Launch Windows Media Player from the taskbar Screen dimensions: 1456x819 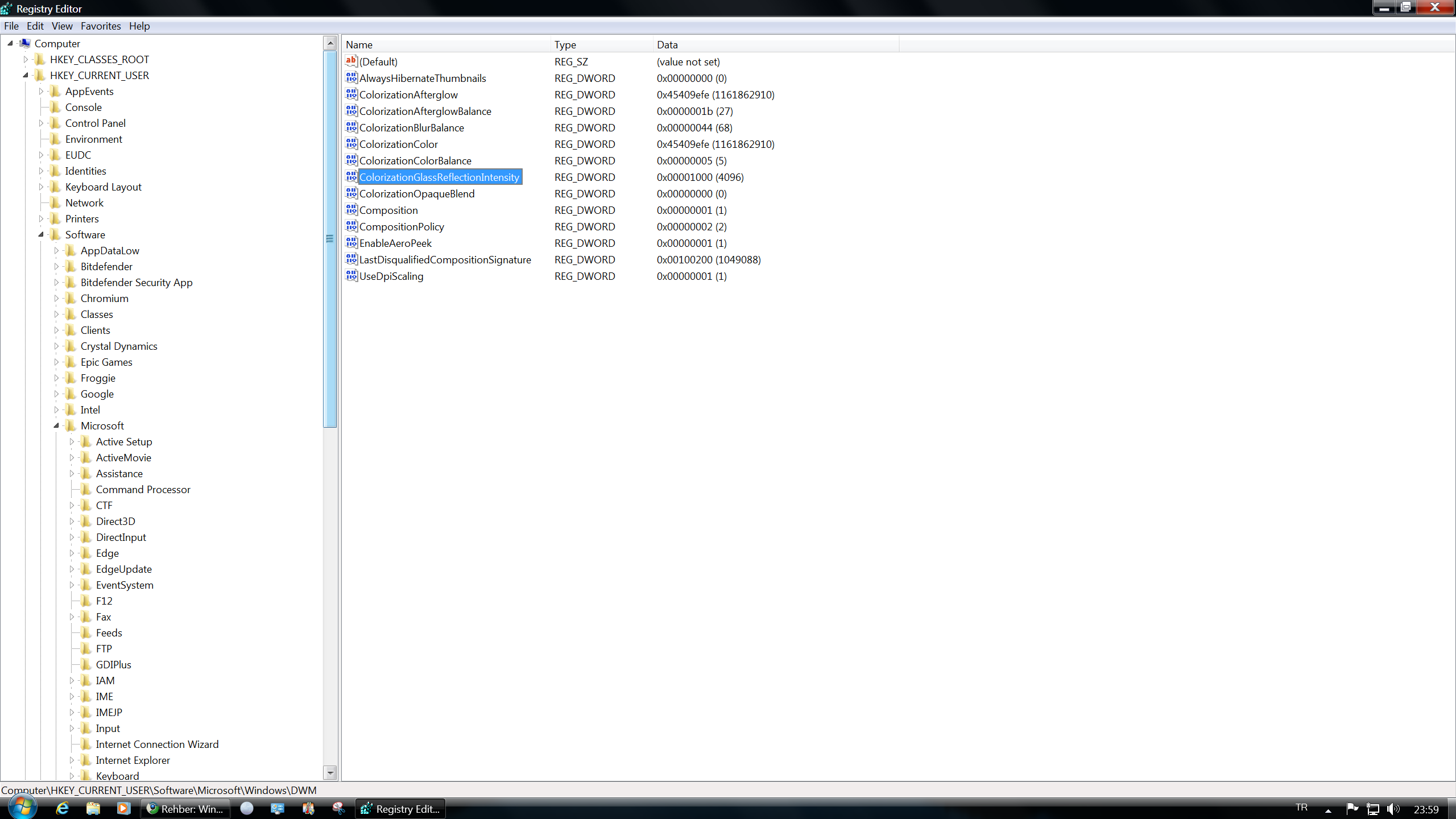point(124,808)
